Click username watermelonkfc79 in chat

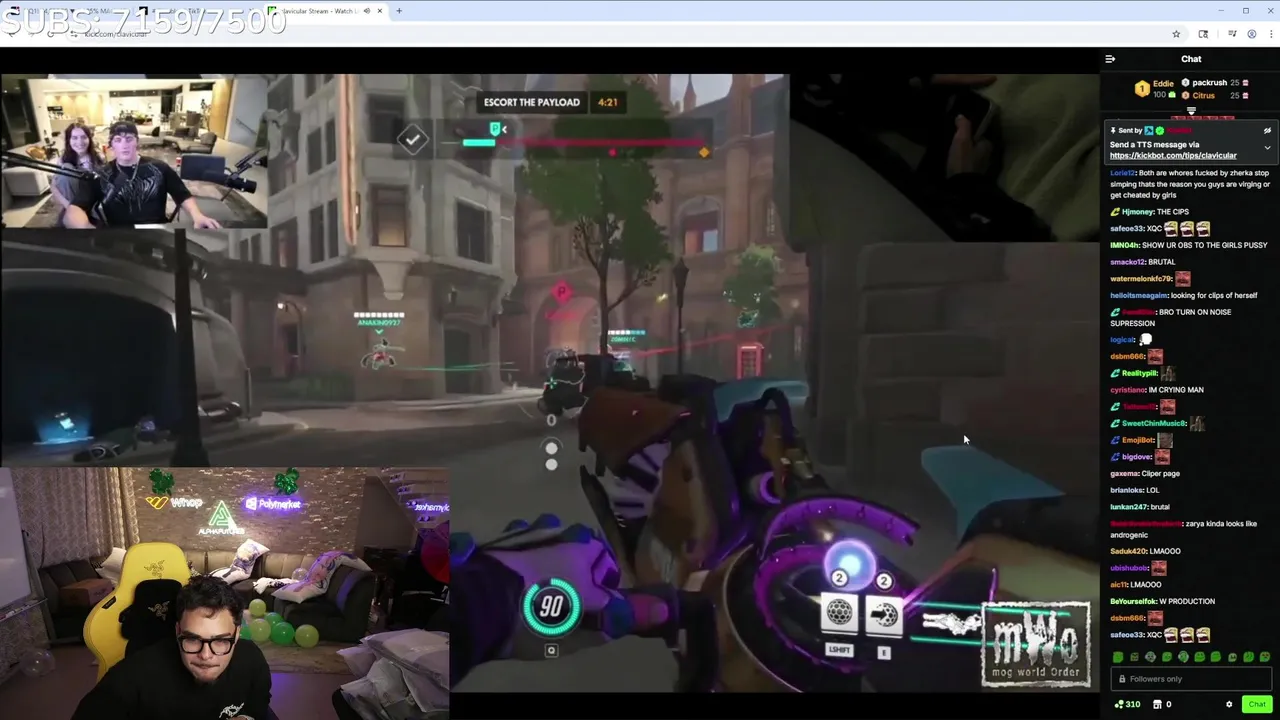coord(1141,279)
